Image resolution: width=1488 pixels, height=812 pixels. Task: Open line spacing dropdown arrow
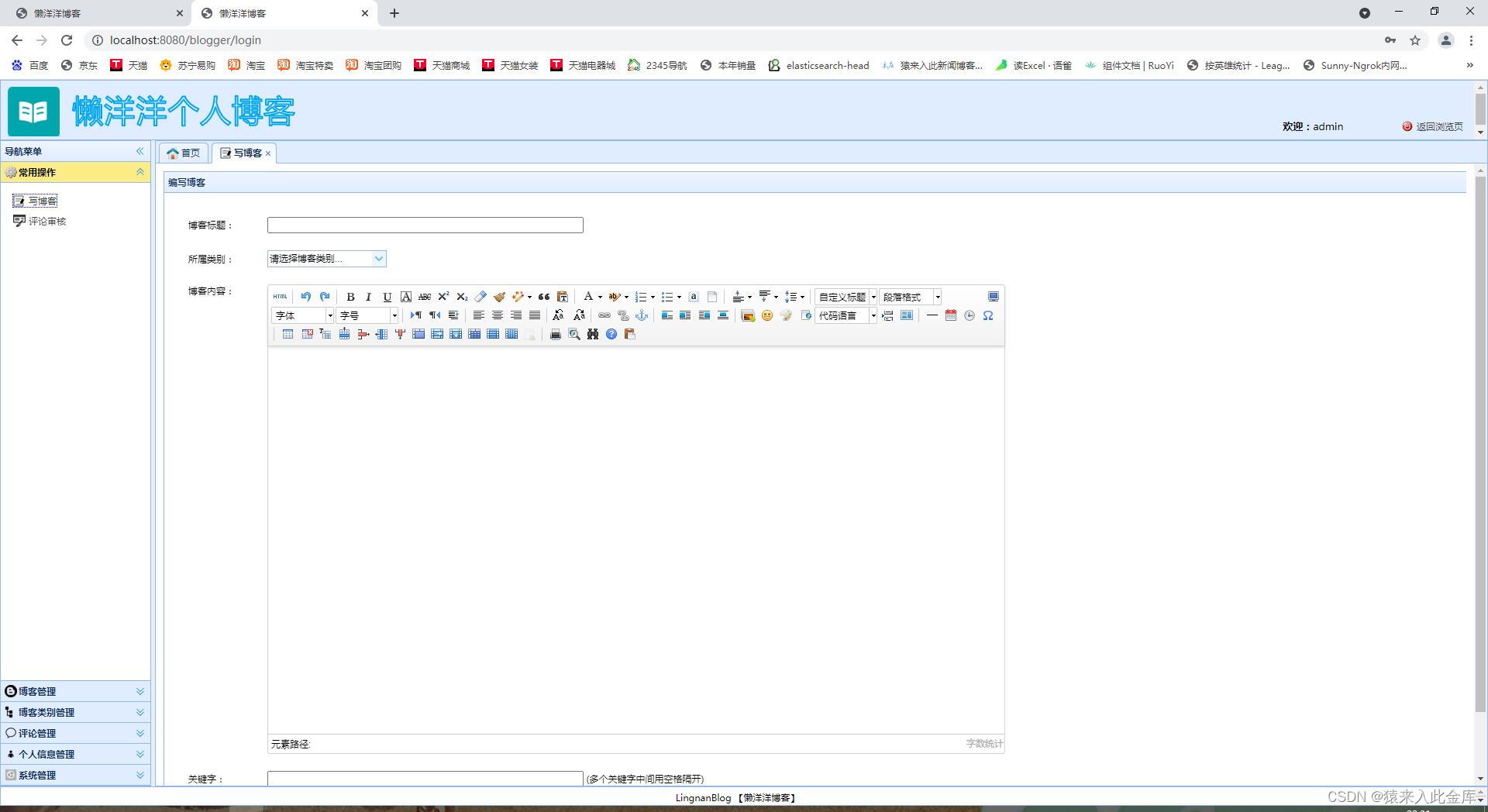[x=802, y=297]
